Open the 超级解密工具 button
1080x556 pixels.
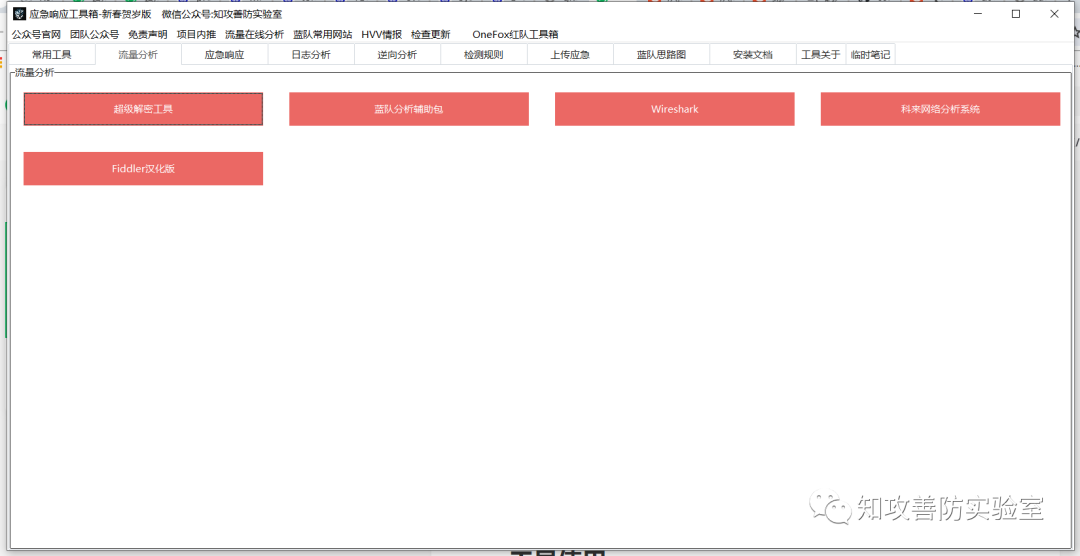point(143,109)
